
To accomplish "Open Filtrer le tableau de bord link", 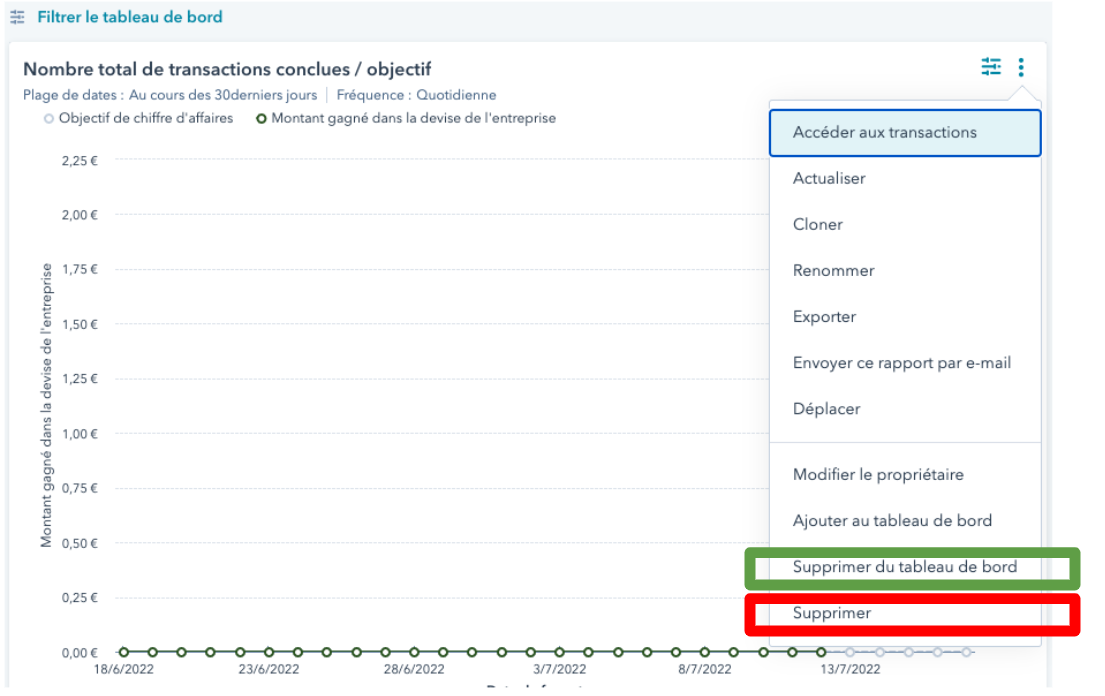I will coord(130,17).
